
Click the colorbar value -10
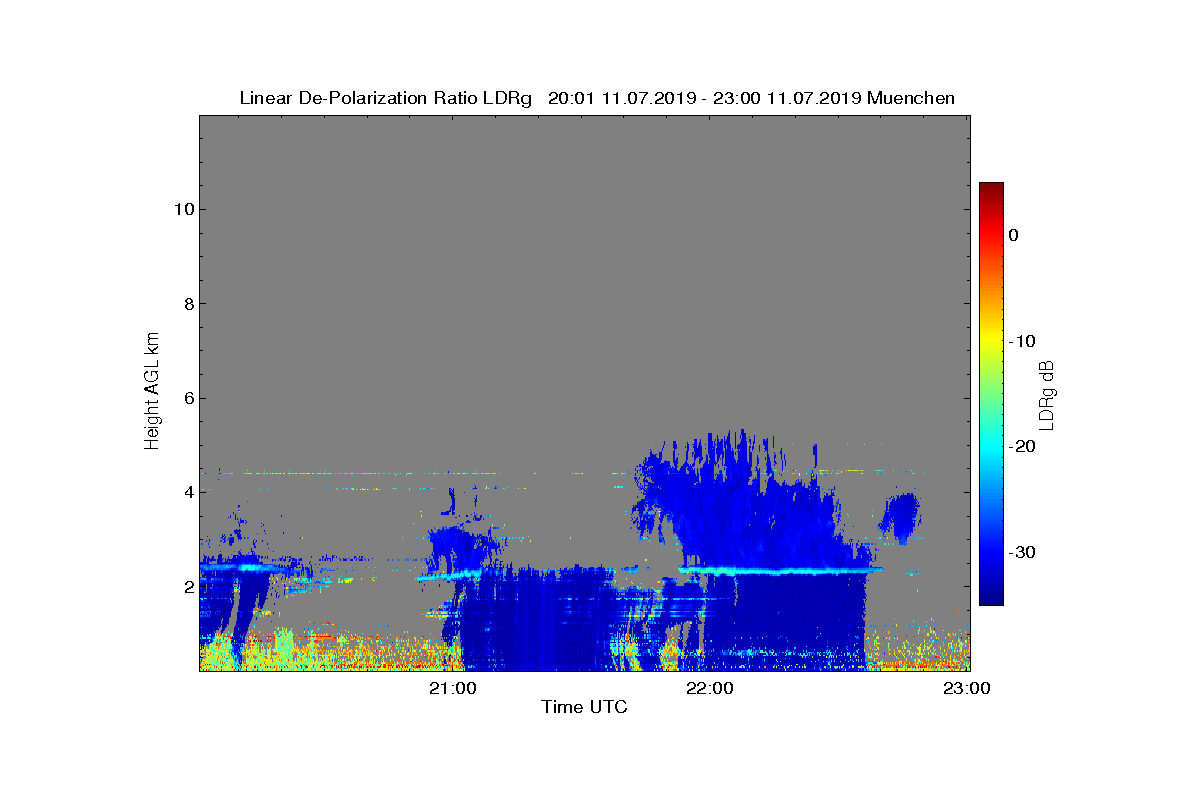point(1022,341)
